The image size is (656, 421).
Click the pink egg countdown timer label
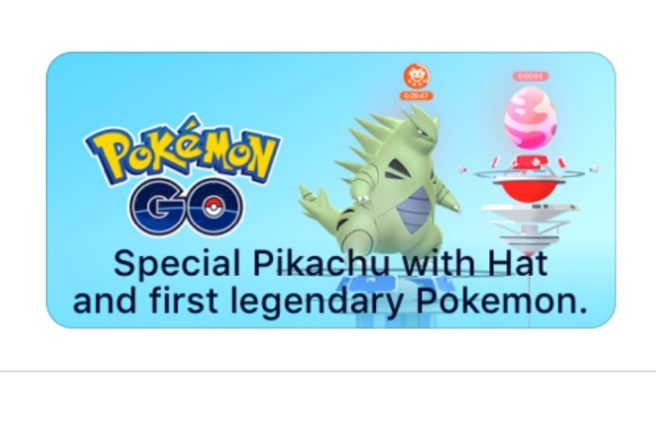point(530,76)
